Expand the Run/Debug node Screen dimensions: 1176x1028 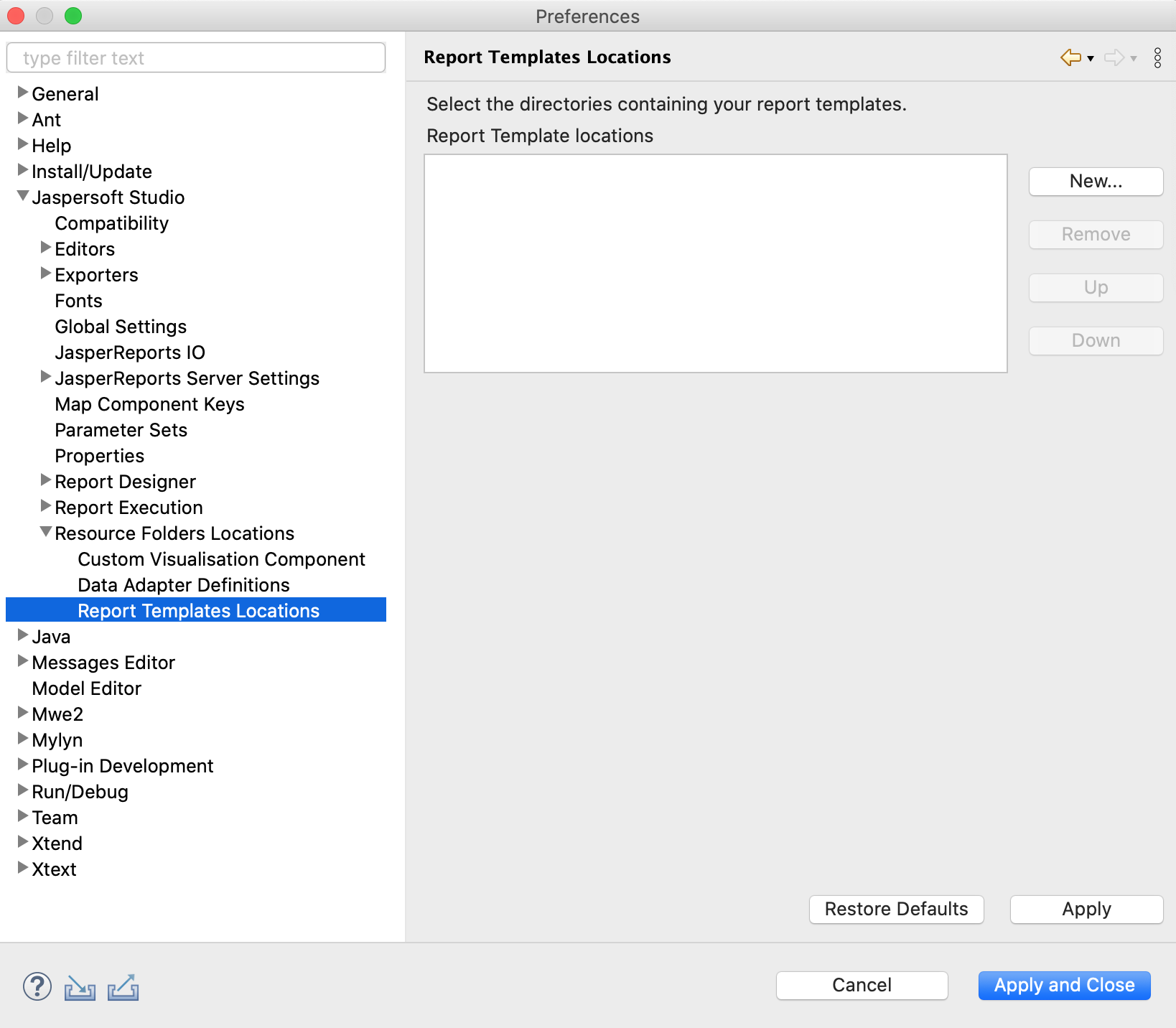click(x=23, y=790)
